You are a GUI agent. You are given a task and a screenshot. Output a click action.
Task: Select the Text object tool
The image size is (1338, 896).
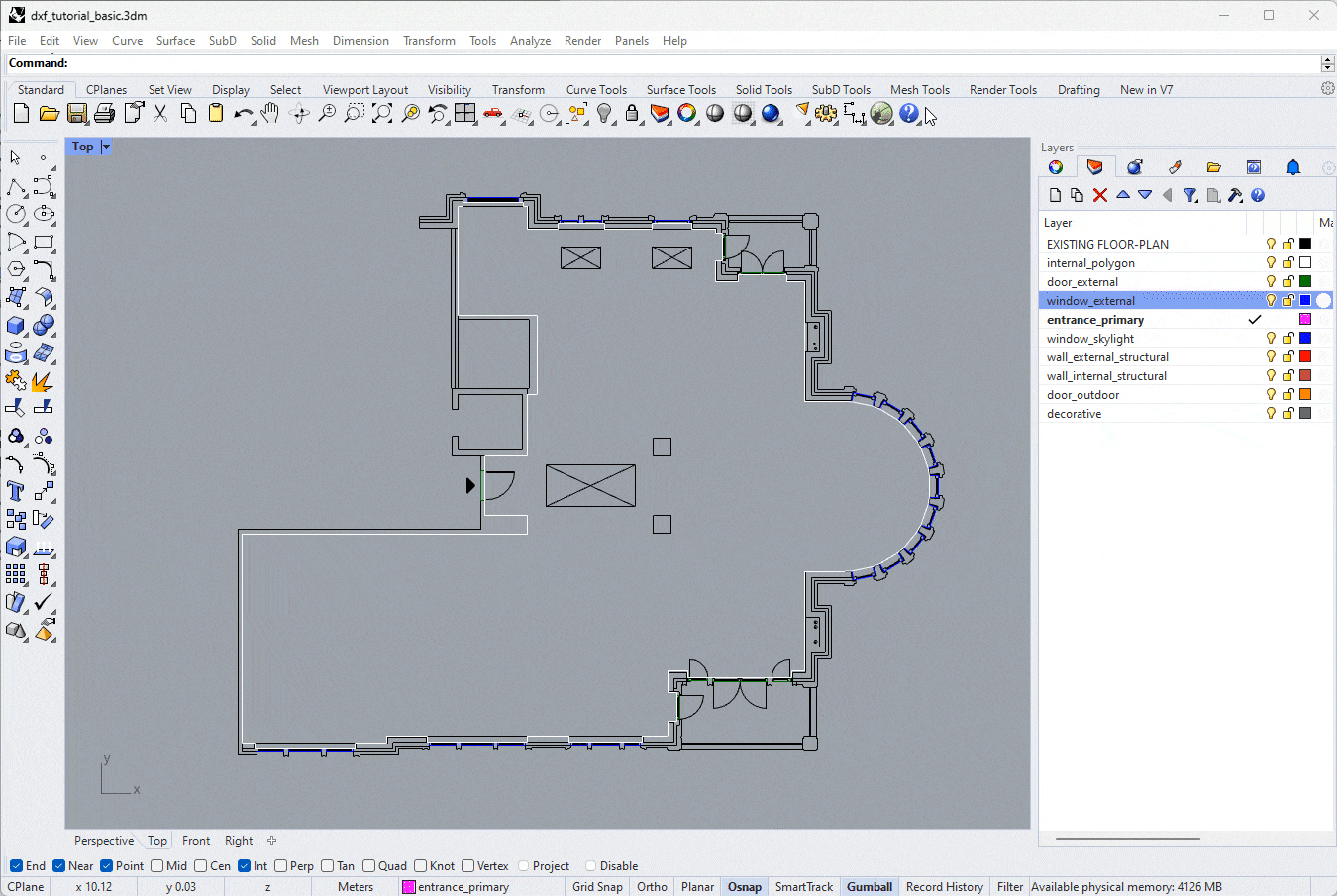click(16, 491)
